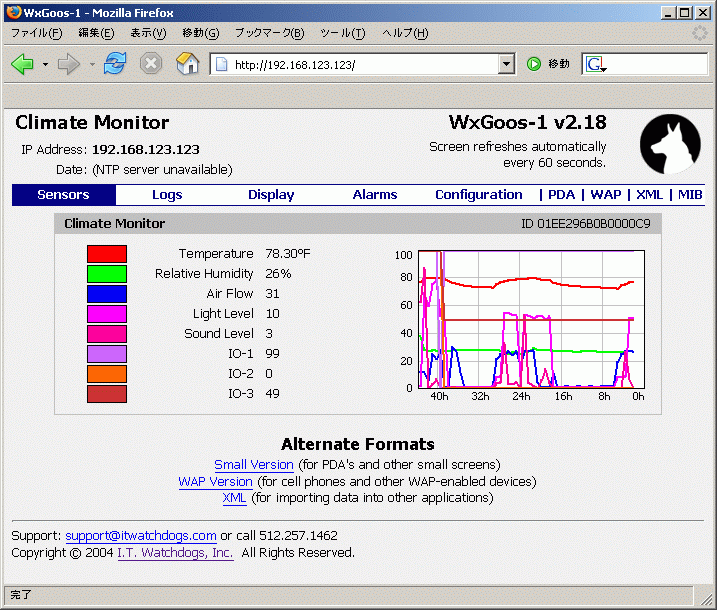The width and height of the screenshot is (717, 610).
Task: Click the 78.30°F temperature value
Action: 288,254
